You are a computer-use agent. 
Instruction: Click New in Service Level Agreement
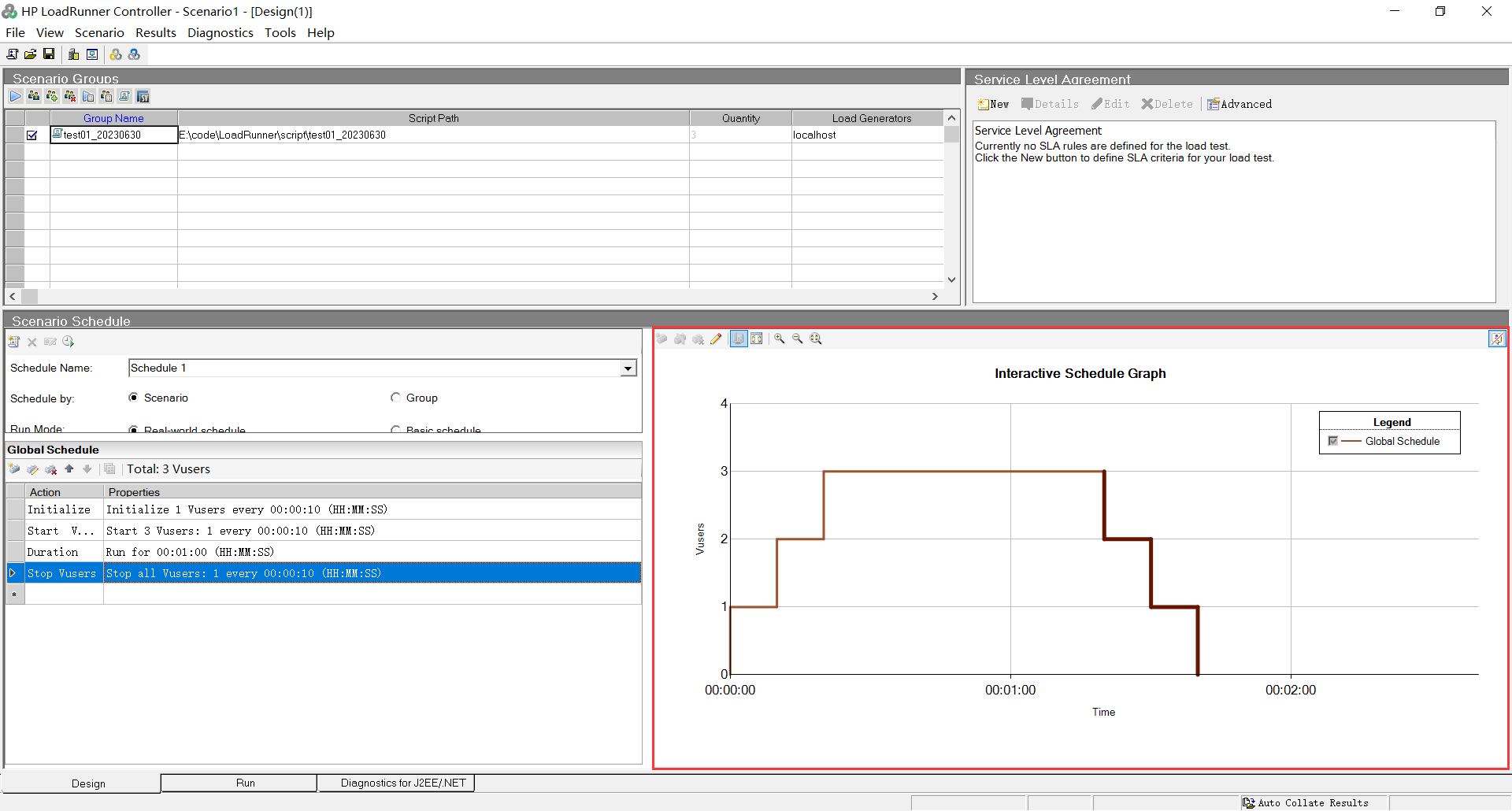(993, 104)
